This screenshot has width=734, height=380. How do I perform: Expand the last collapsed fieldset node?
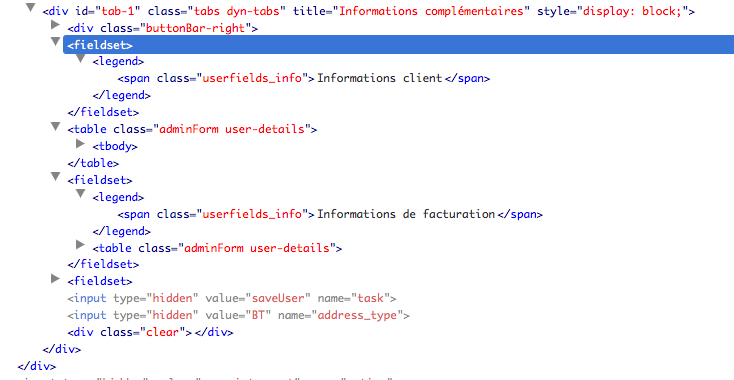pos(56,279)
